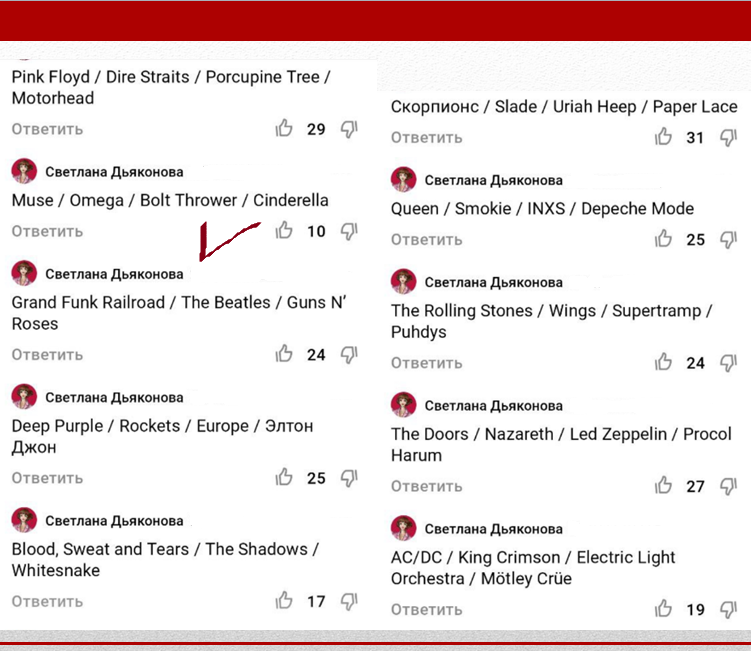The height and width of the screenshot is (651, 751).
Task: Dislike the Muse / Omega / Bolt Thrower comment
Action: click(x=349, y=231)
